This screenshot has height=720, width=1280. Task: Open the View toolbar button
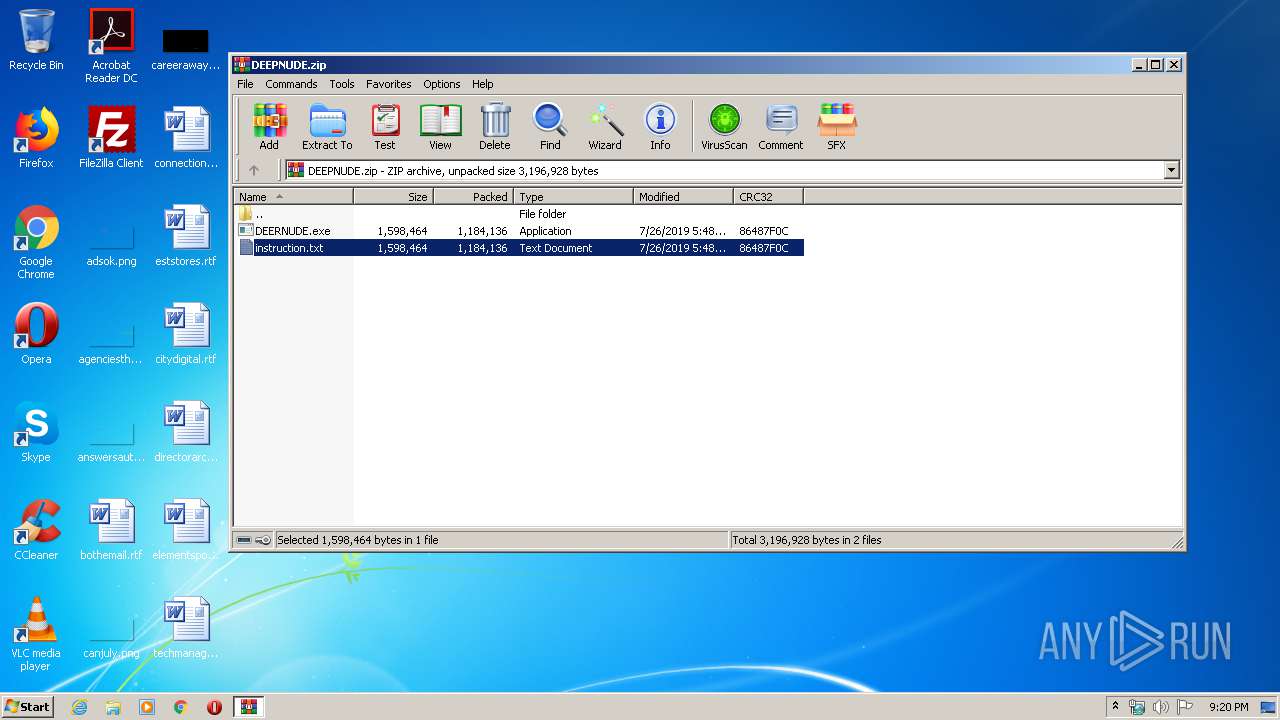[440, 127]
